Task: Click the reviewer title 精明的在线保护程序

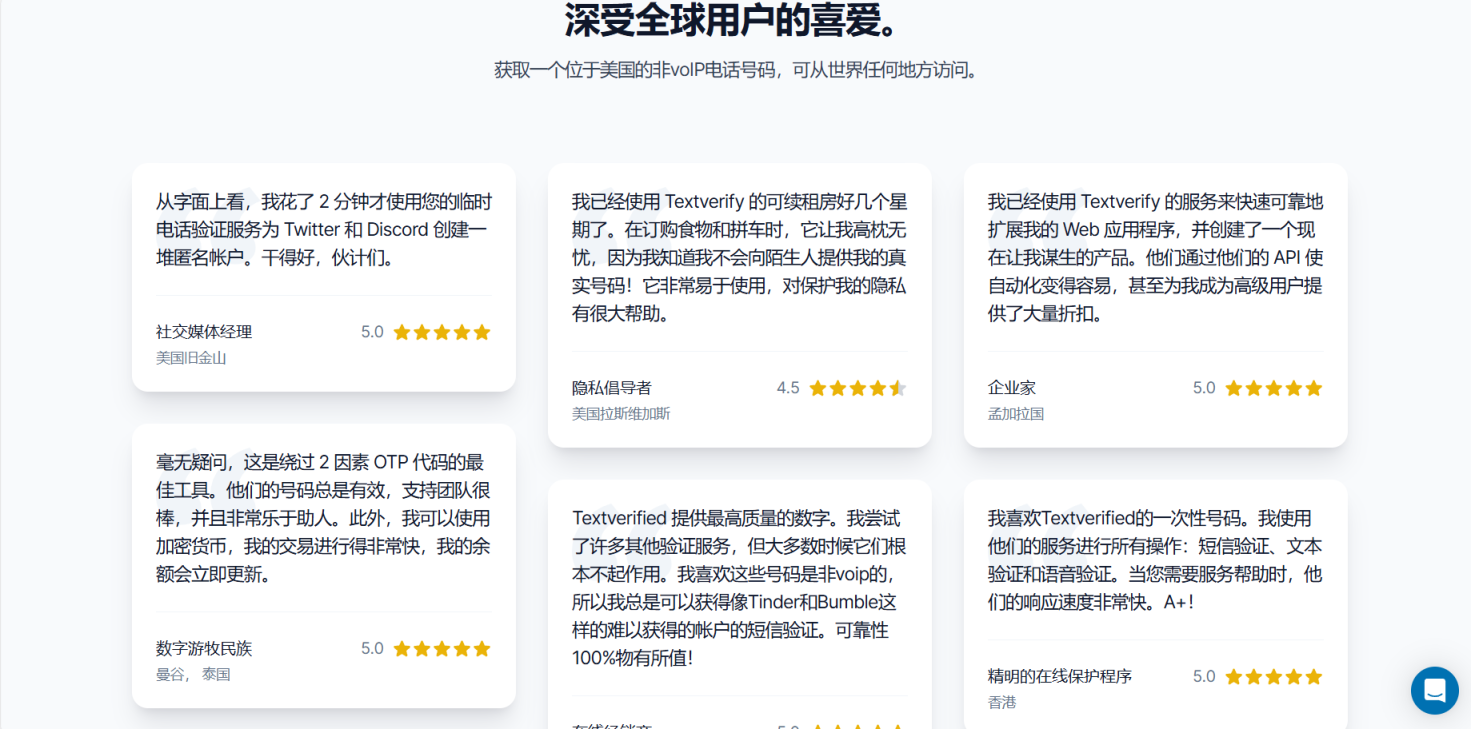Action: tap(1060, 676)
